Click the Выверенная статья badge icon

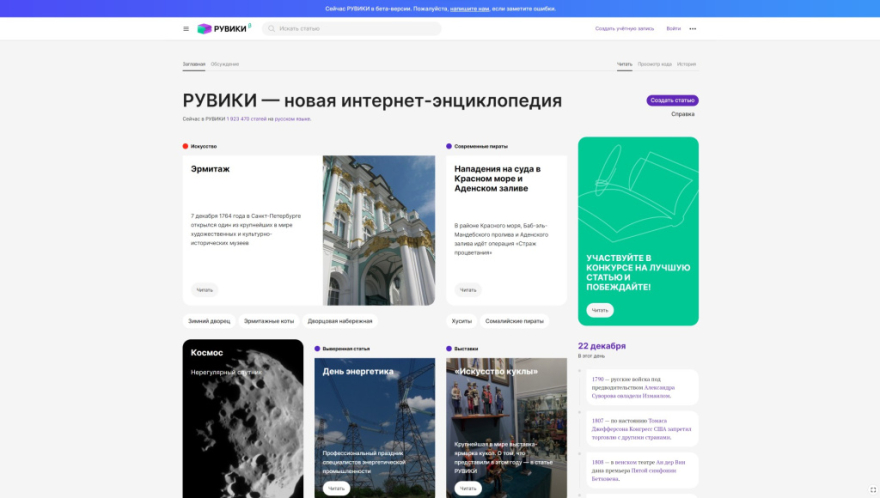(317, 349)
